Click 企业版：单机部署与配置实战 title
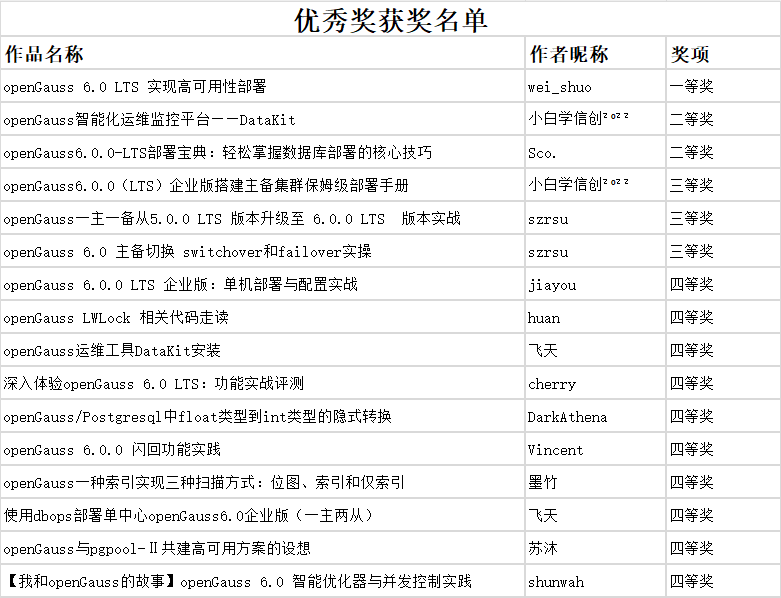Screen dimensions: 781x598 pyautogui.click(x=180, y=285)
